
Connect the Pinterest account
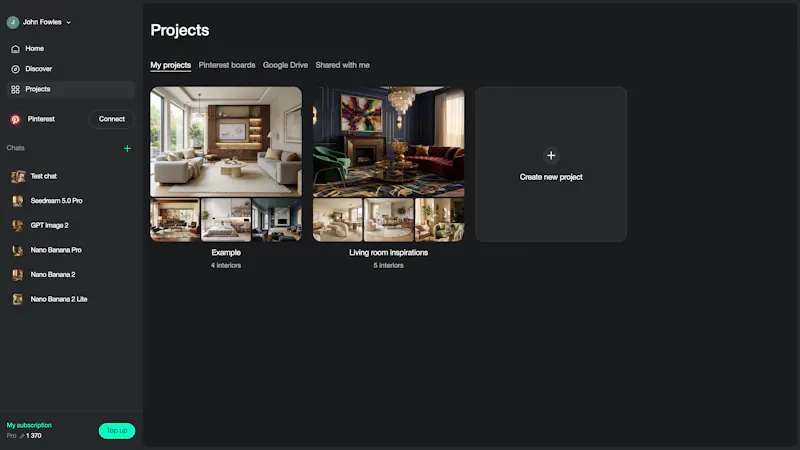(112, 119)
